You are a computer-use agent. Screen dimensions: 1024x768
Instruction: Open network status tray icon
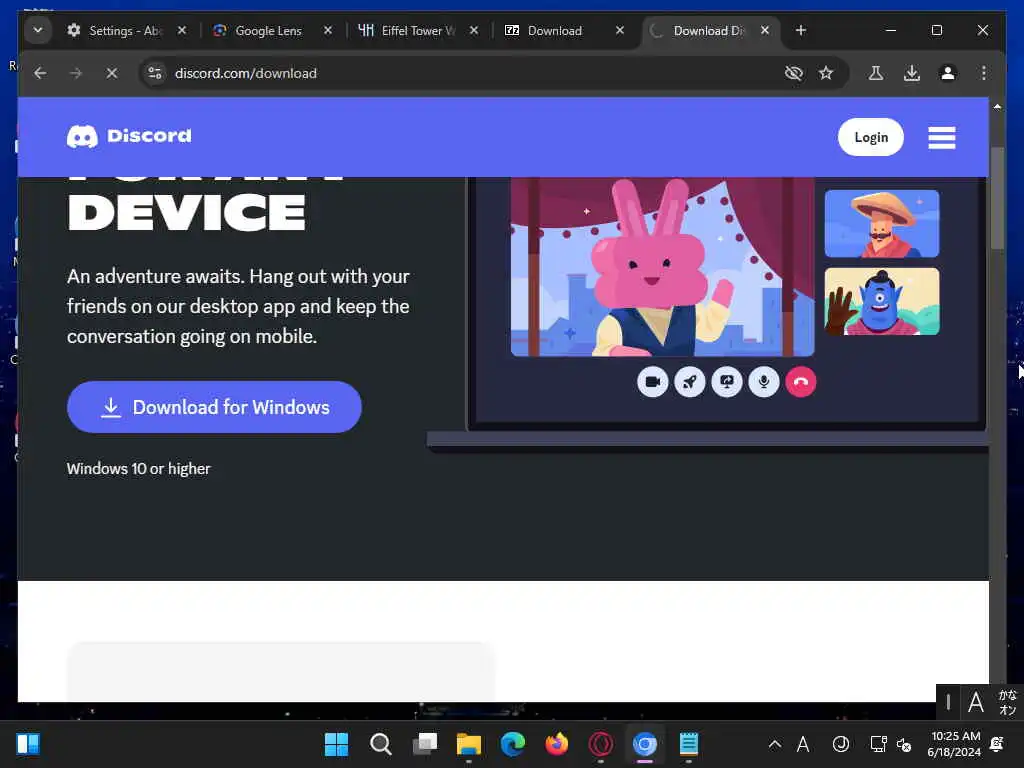(878, 744)
